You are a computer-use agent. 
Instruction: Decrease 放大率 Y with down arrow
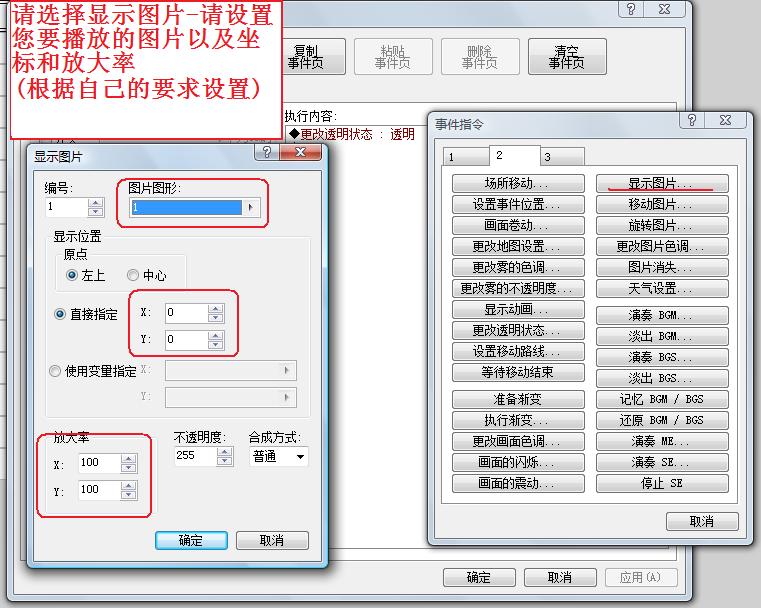128,495
